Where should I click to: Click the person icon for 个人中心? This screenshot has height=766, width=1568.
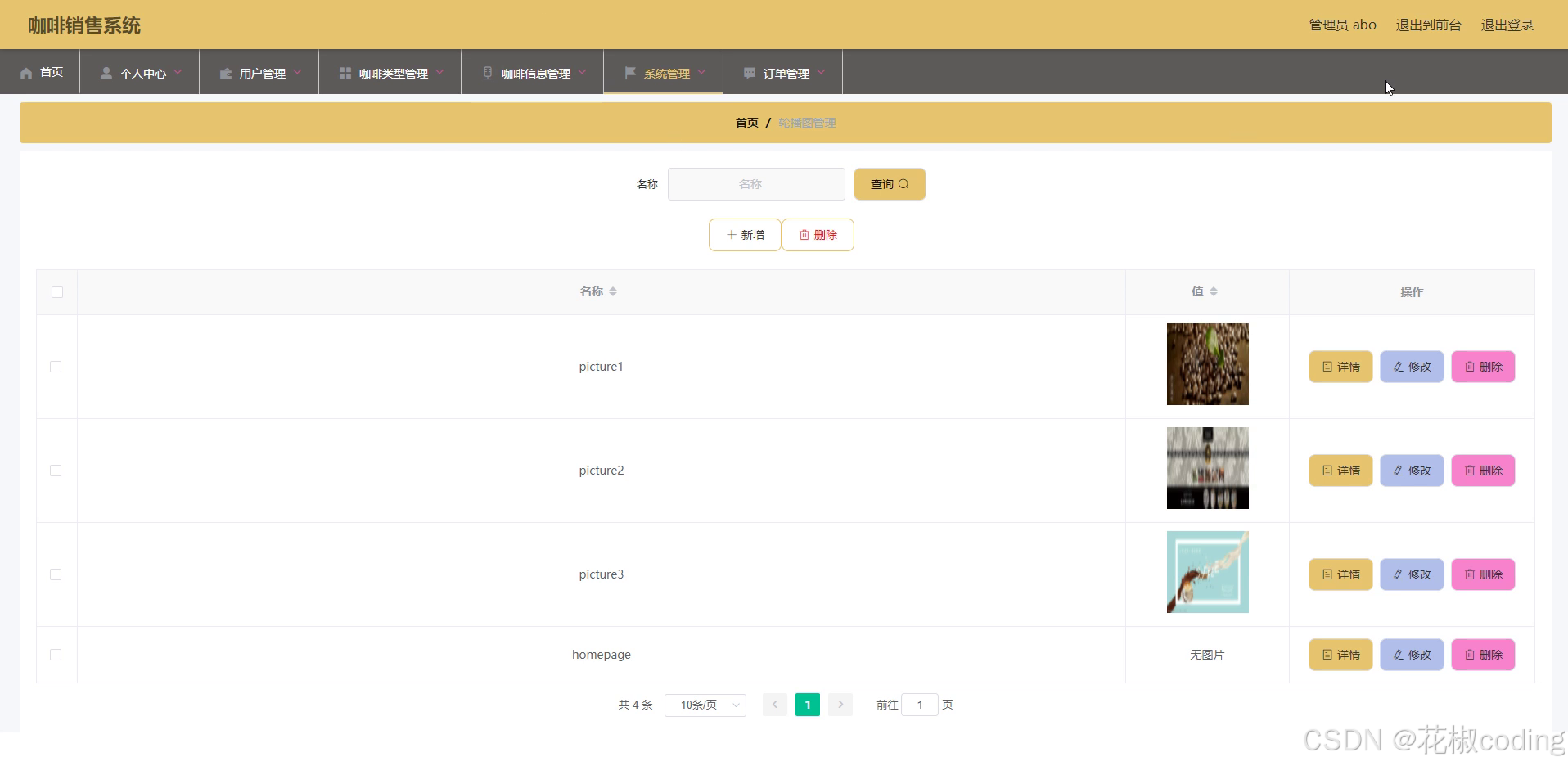[x=106, y=73]
